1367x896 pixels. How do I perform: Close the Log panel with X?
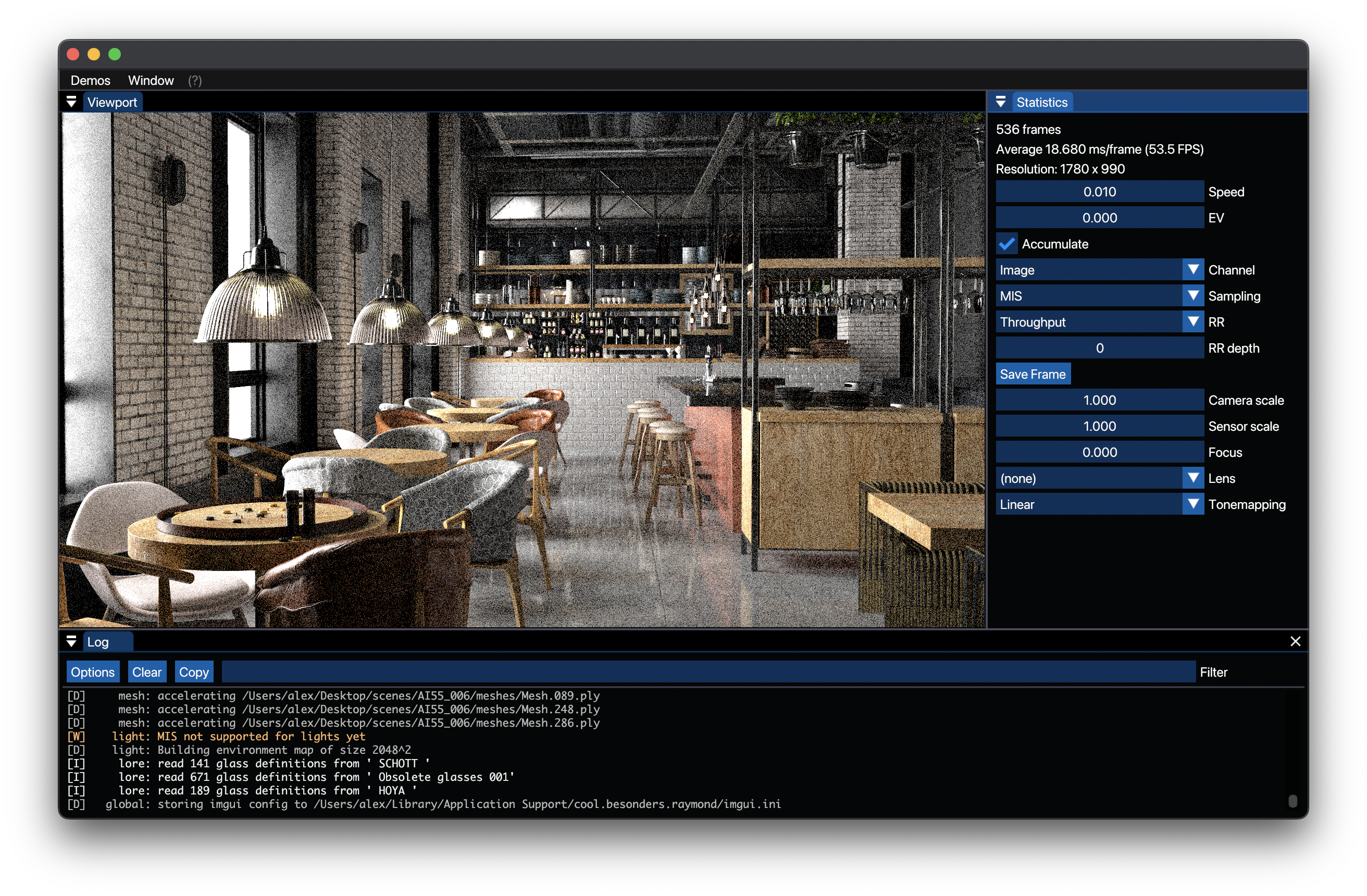tap(1295, 642)
